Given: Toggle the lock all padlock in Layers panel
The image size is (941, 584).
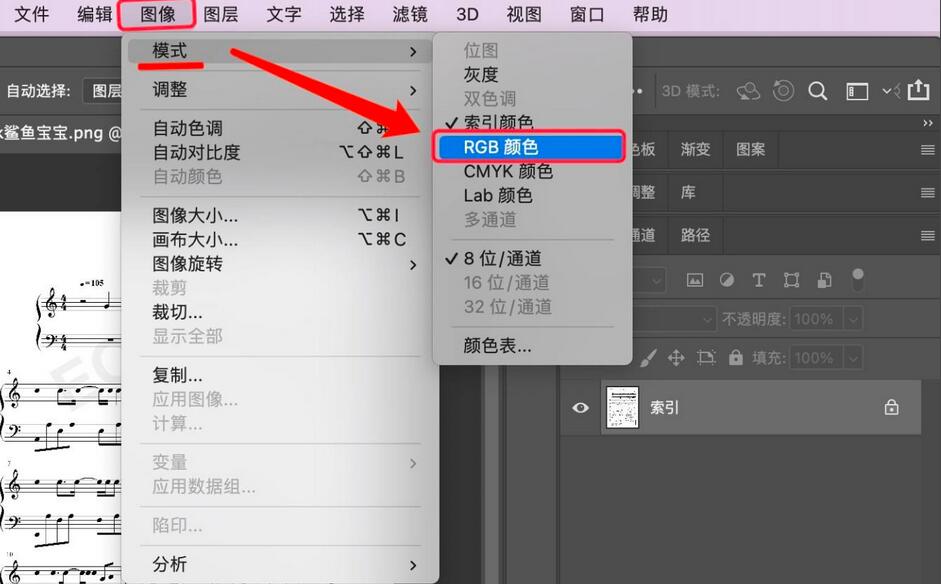Looking at the screenshot, I should tap(737, 358).
